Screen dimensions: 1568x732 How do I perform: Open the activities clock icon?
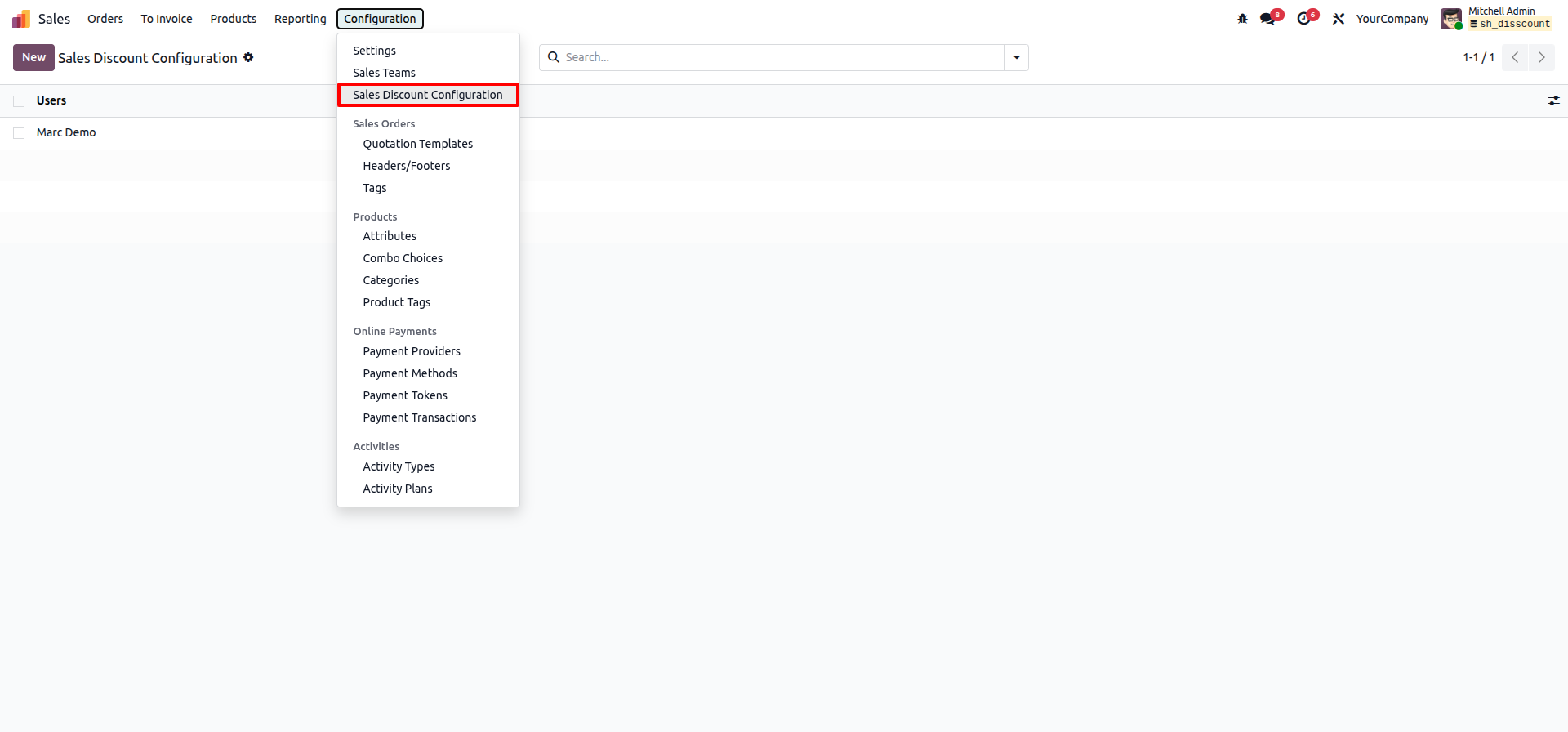[1303, 19]
